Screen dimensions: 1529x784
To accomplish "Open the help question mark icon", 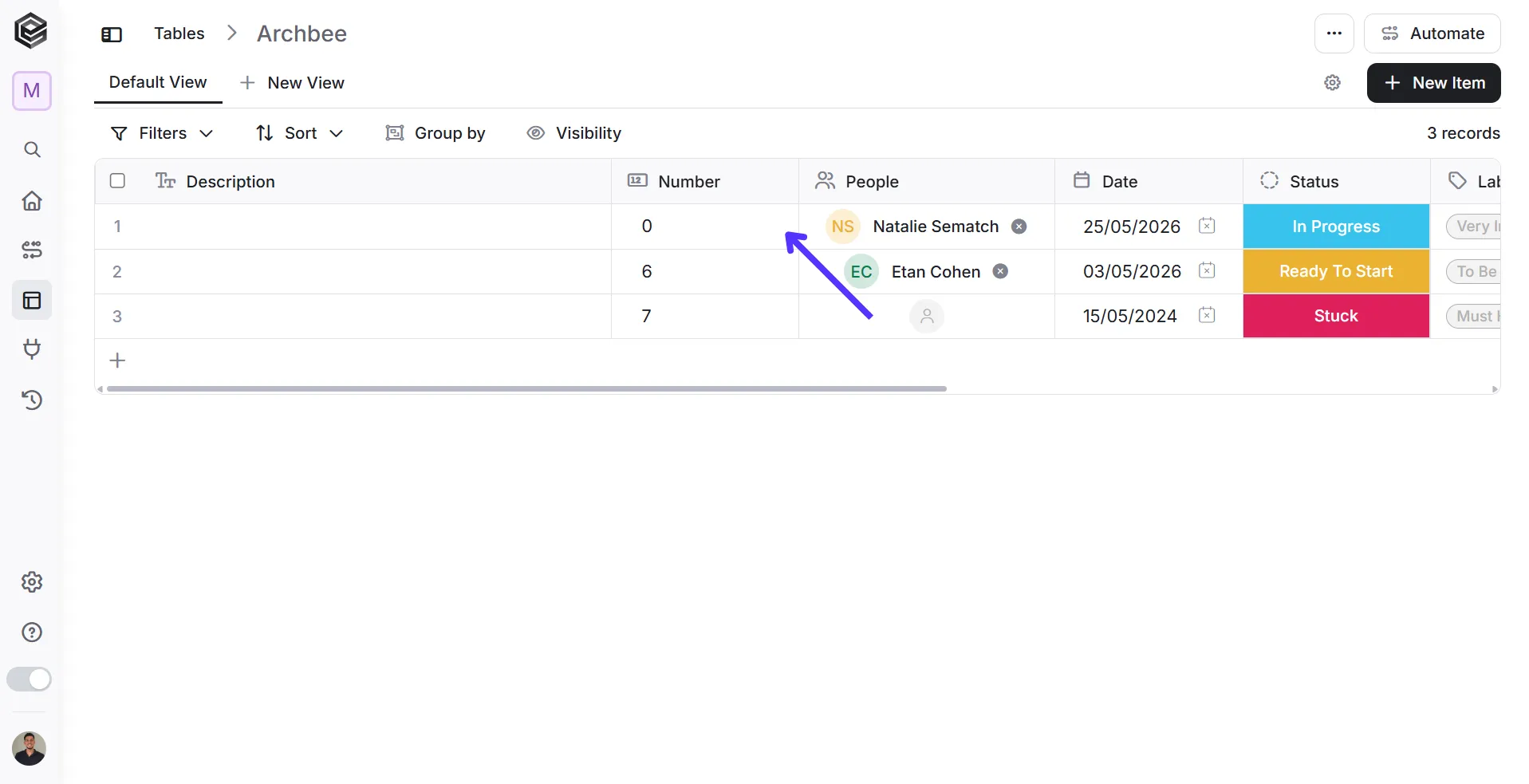I will 32,632.
